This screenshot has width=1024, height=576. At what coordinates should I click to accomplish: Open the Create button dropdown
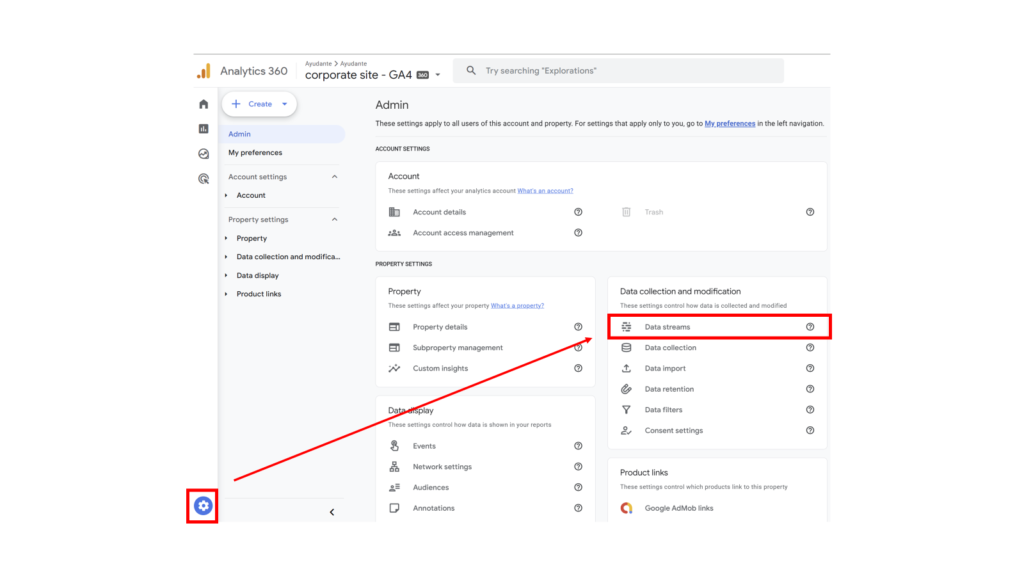pos(285,104)
